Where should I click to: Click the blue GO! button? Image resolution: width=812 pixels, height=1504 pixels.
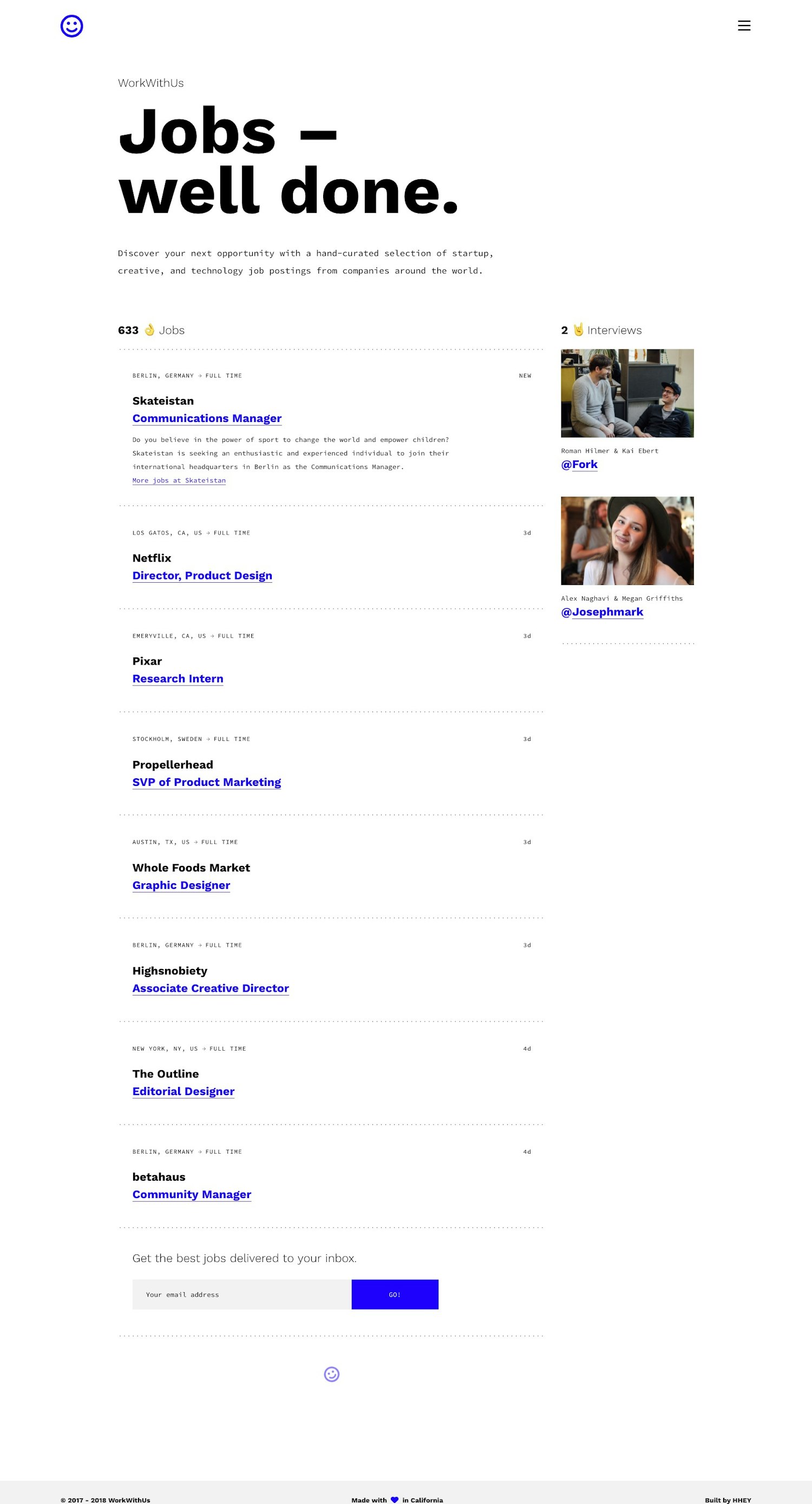click(x=395, y=1294)
